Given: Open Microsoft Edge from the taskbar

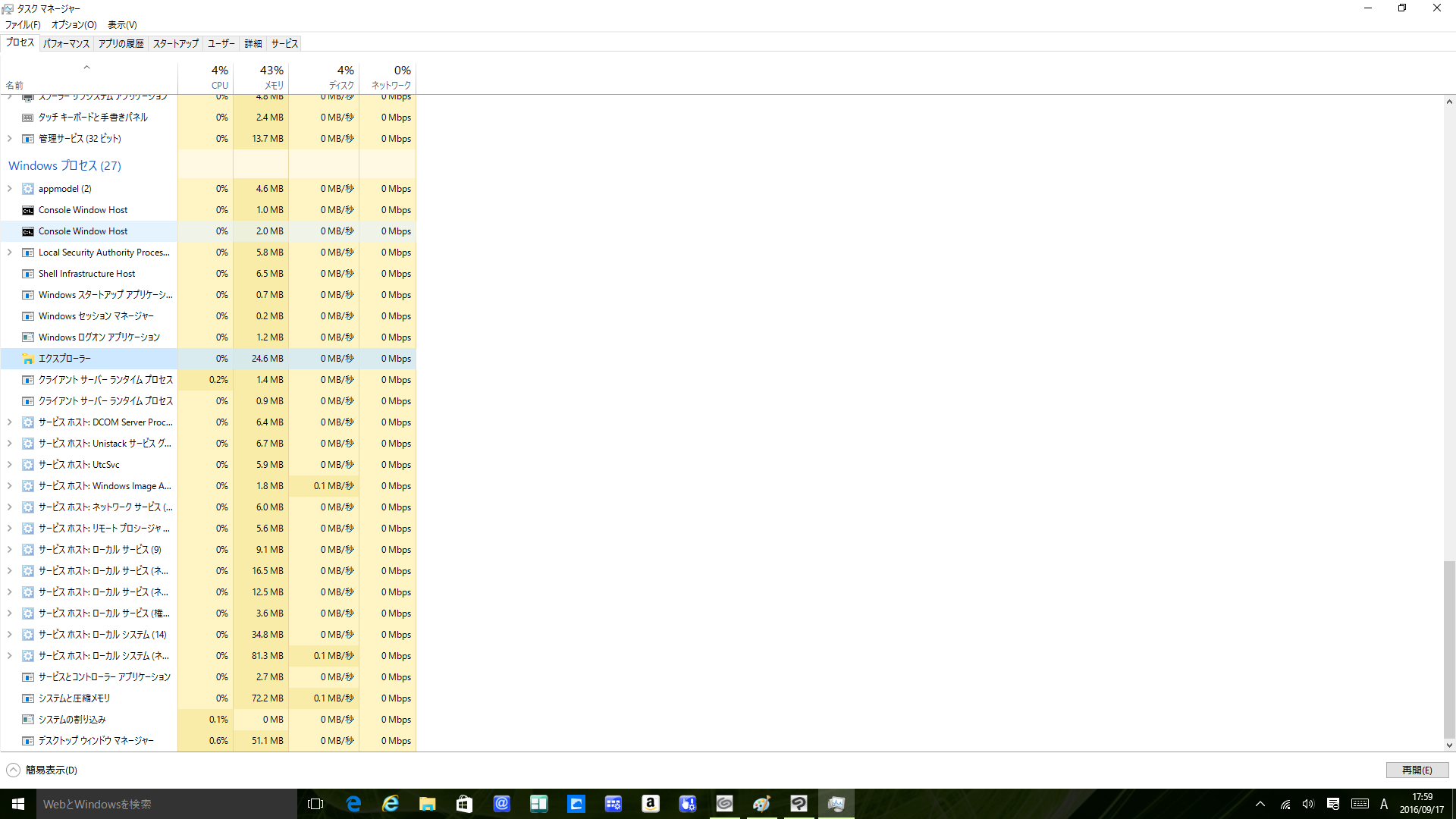Looking at the screenshot, I should tap(353, 804).
